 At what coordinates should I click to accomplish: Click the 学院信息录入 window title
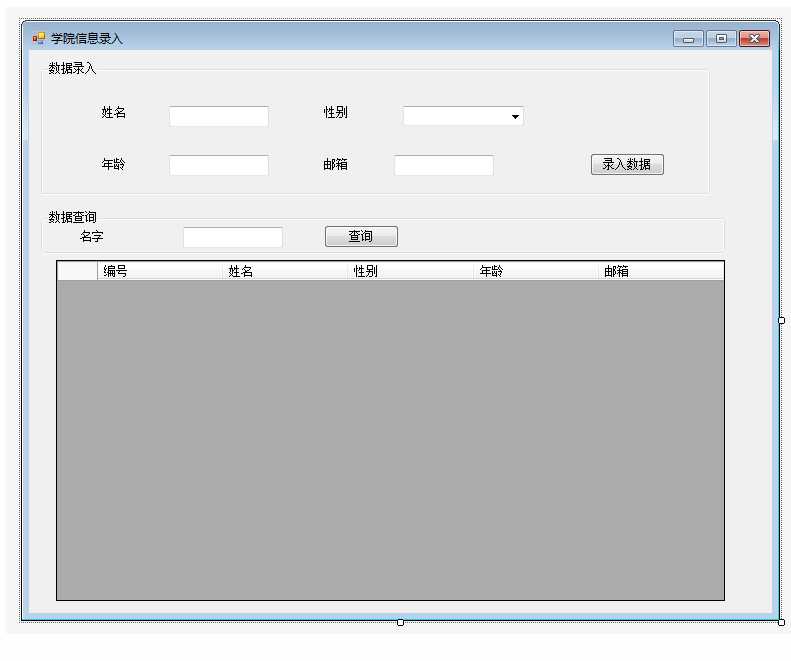point(86,38)
